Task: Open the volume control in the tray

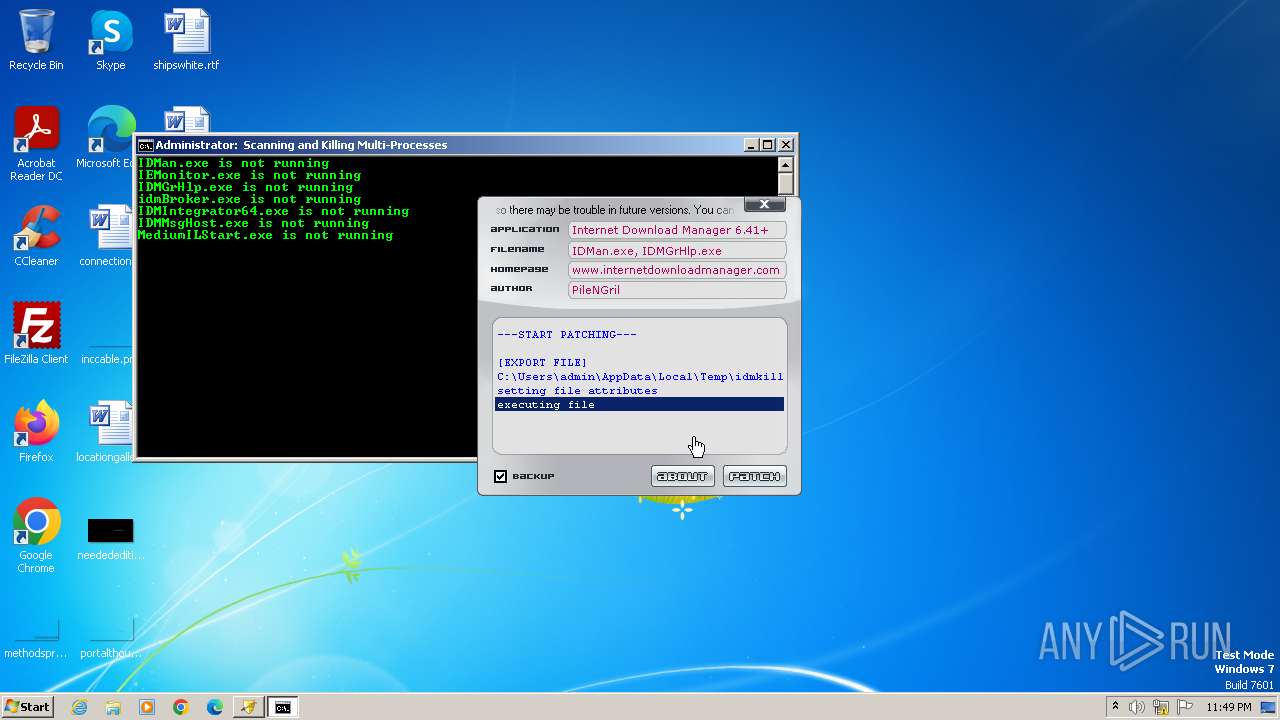Action: coord(1137,707)
